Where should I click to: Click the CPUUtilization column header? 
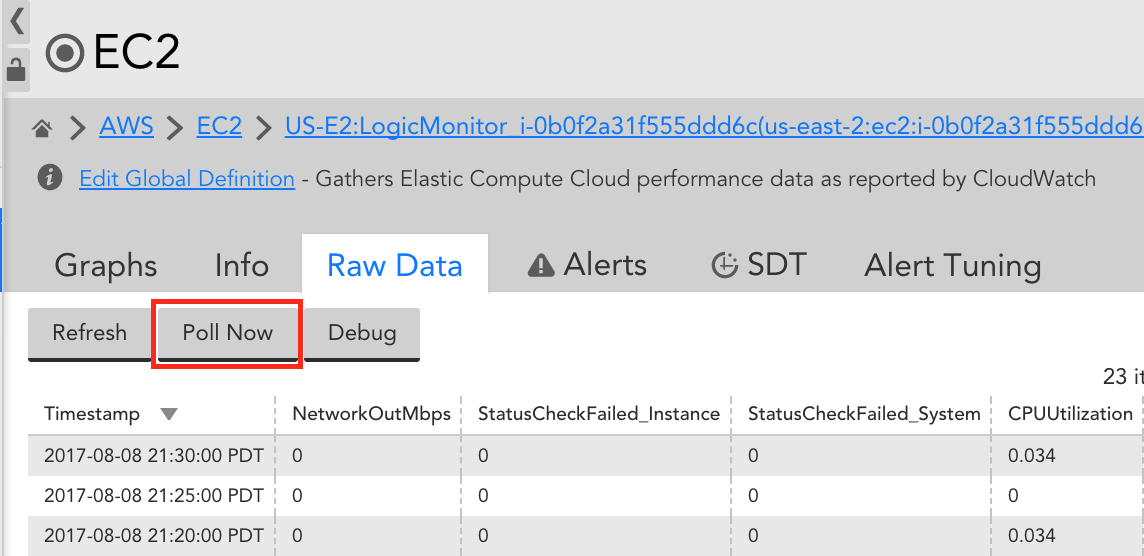[1070, 414]
